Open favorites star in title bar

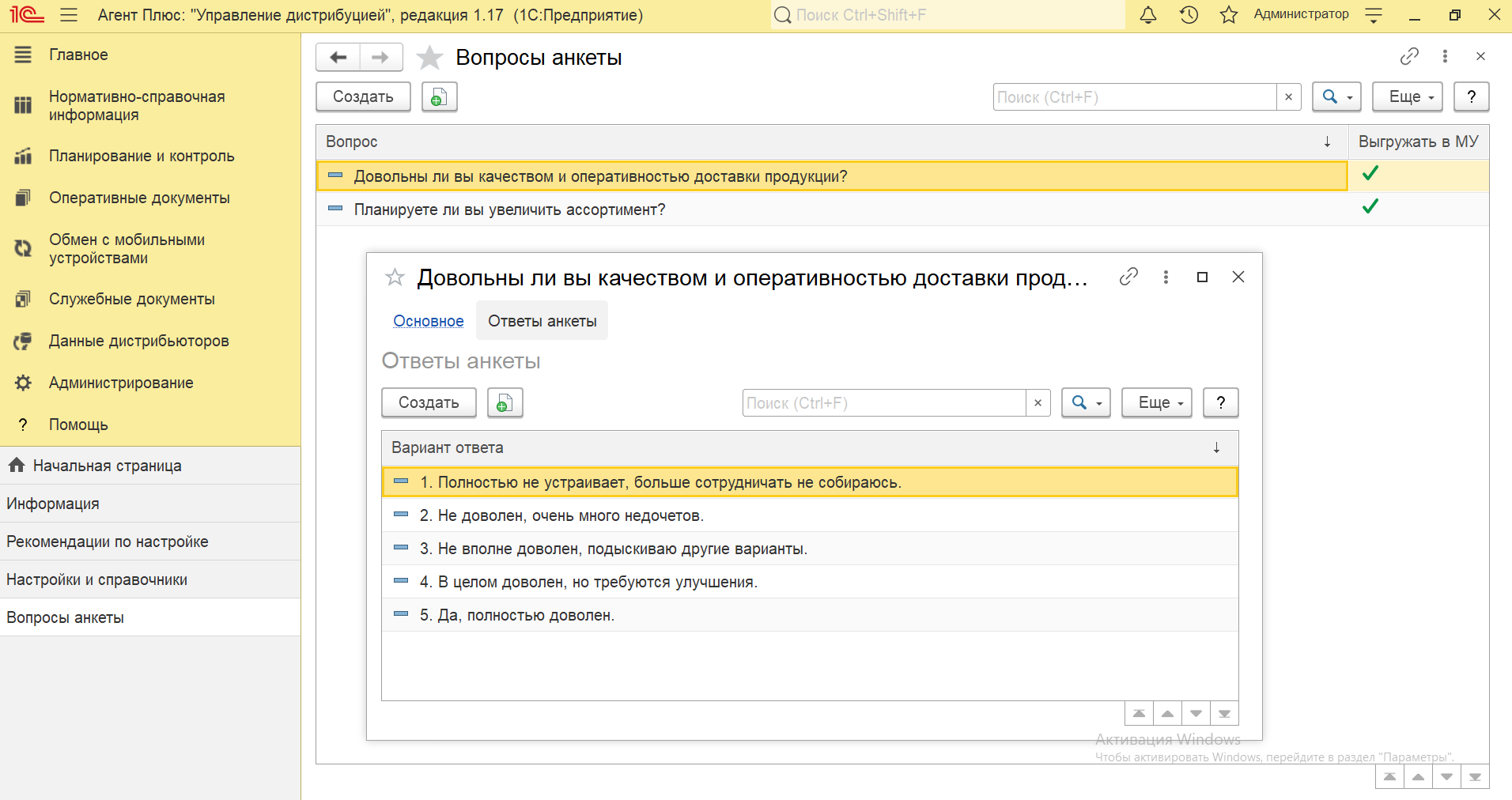coord(1228,14)
